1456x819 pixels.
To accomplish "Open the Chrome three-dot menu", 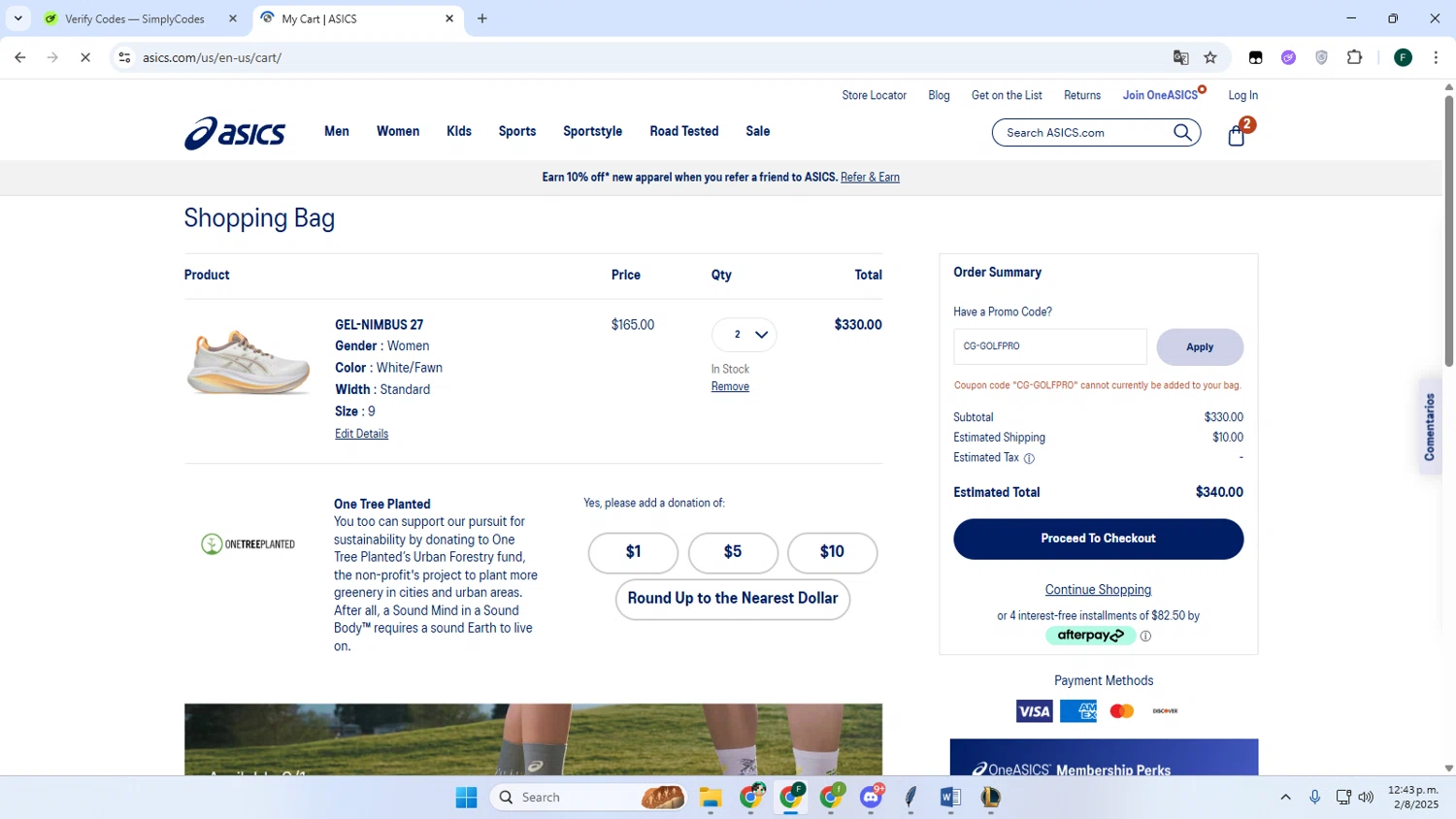I will [1436, 57].
